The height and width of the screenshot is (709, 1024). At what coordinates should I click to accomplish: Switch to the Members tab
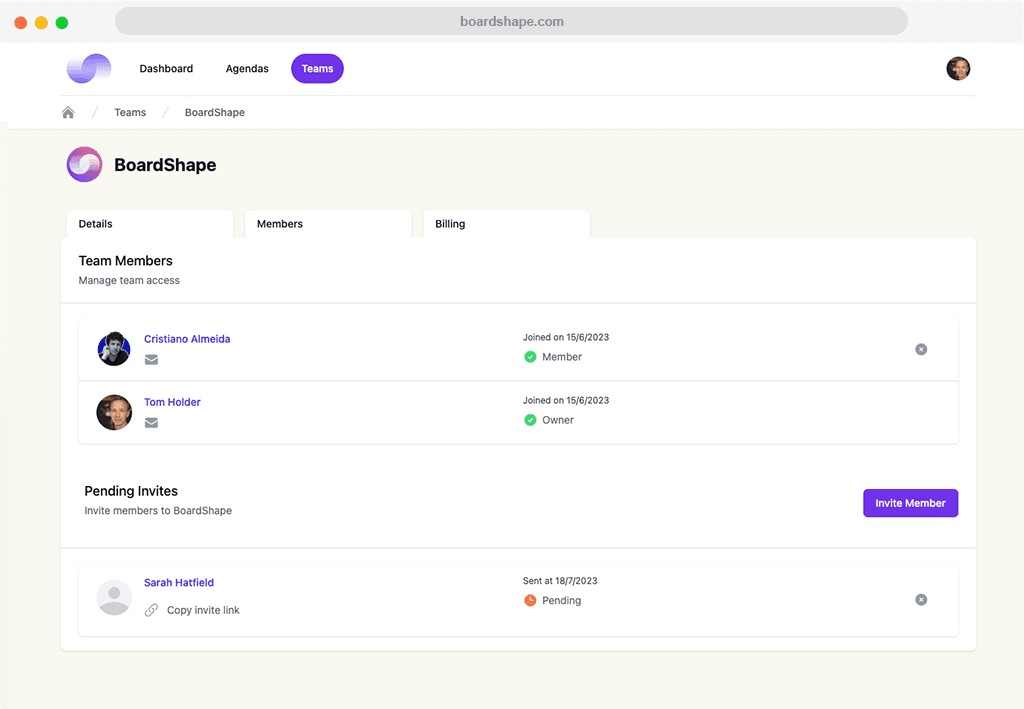[327, 224]
